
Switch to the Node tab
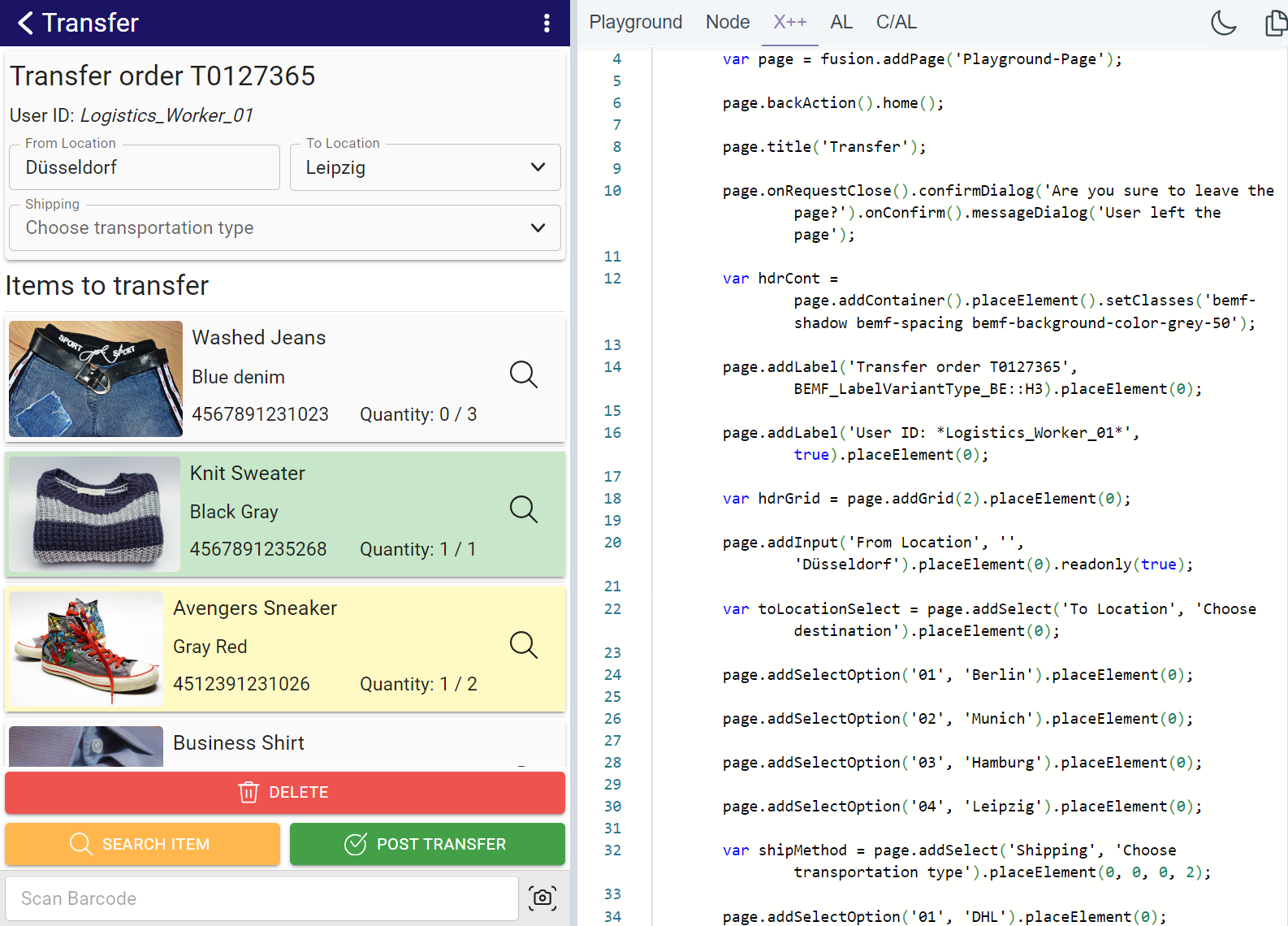pyautogui.click(x=728, y=22)
